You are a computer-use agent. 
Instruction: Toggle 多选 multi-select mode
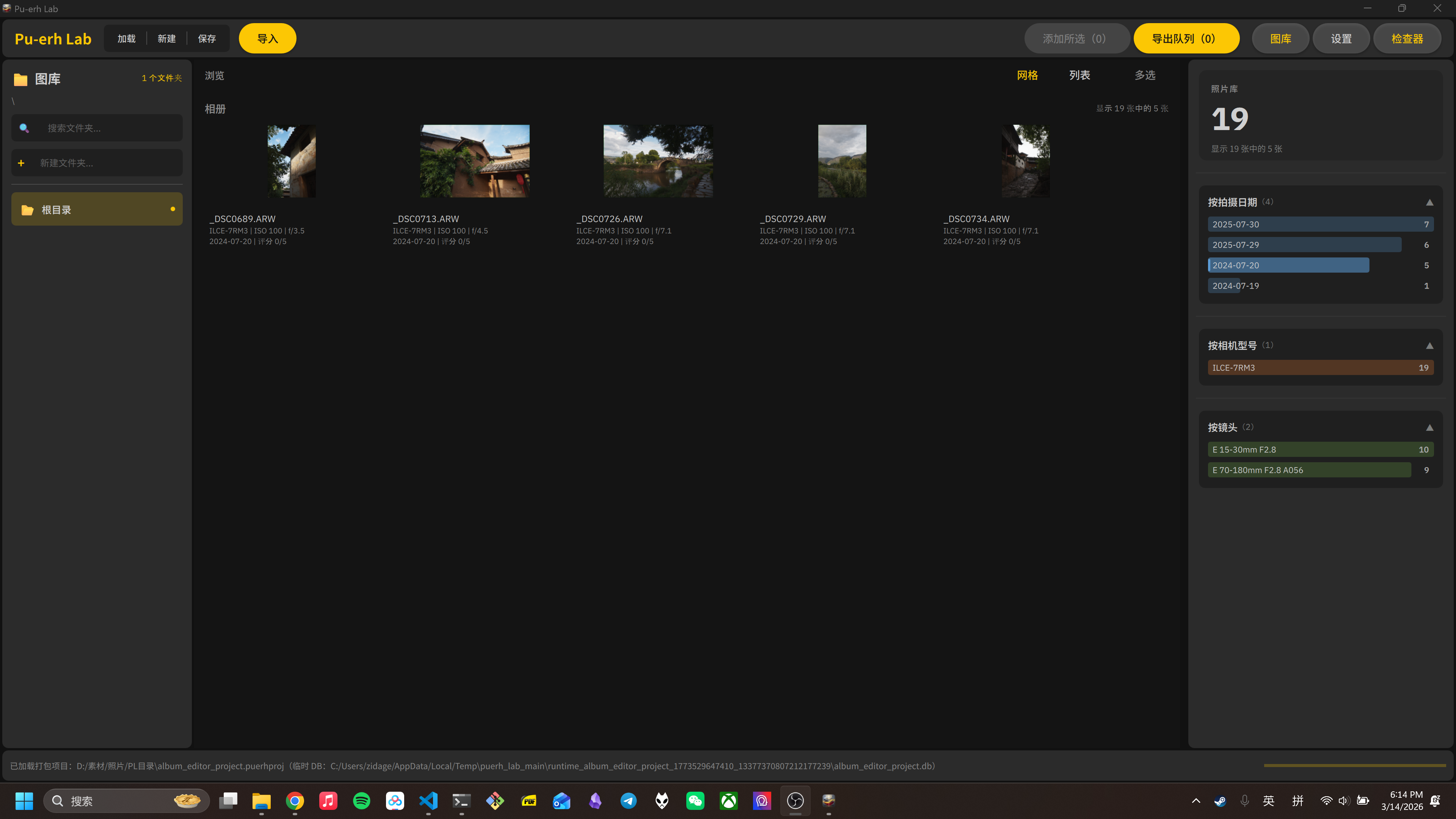(1145, 75)
